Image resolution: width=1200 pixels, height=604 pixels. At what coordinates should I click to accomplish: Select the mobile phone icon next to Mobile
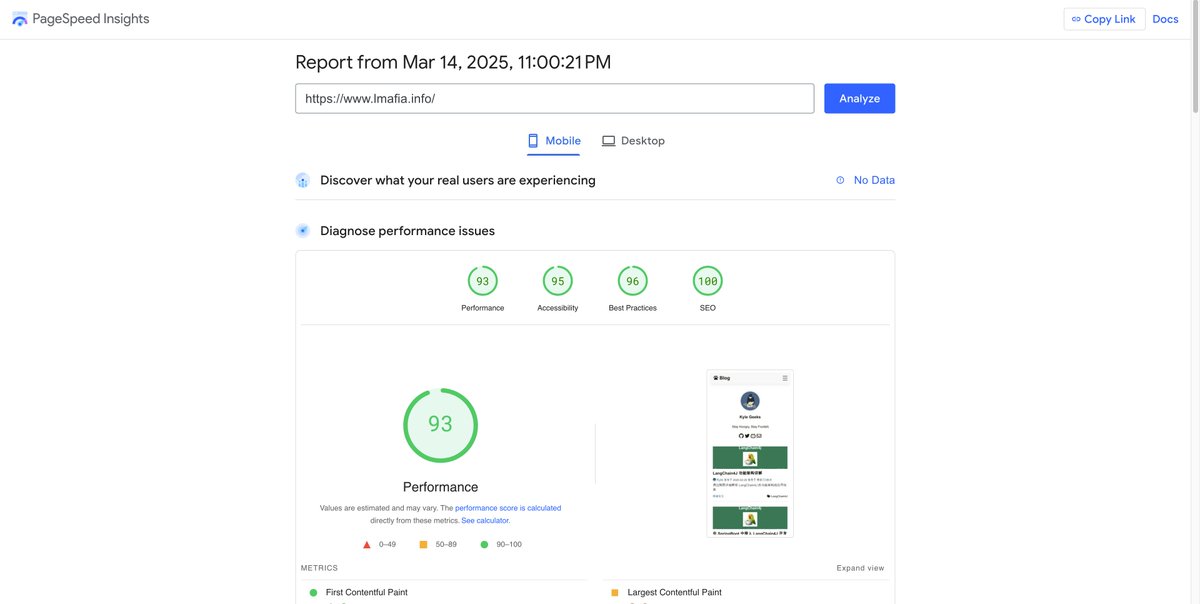coord(532,140)
